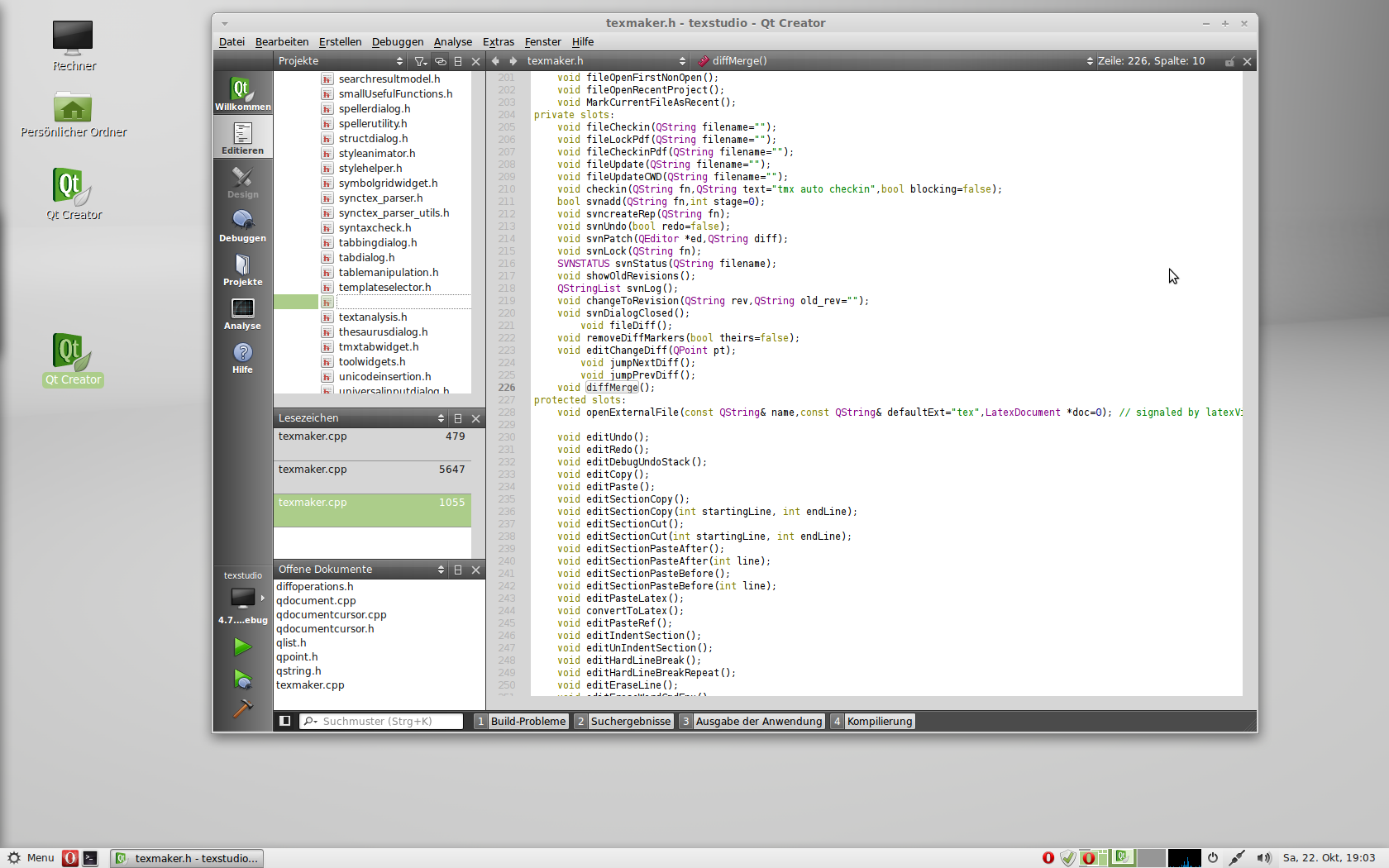
Task: Jump to texmaker.cpp bookmark line 479
Action: (372, 444)
